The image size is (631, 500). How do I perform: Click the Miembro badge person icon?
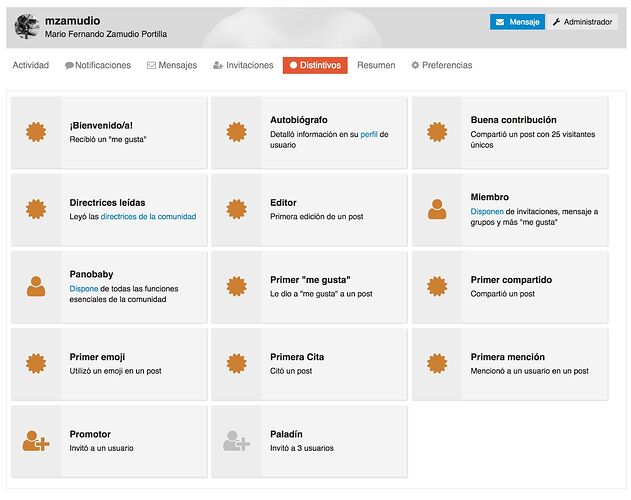pos(437,209)
